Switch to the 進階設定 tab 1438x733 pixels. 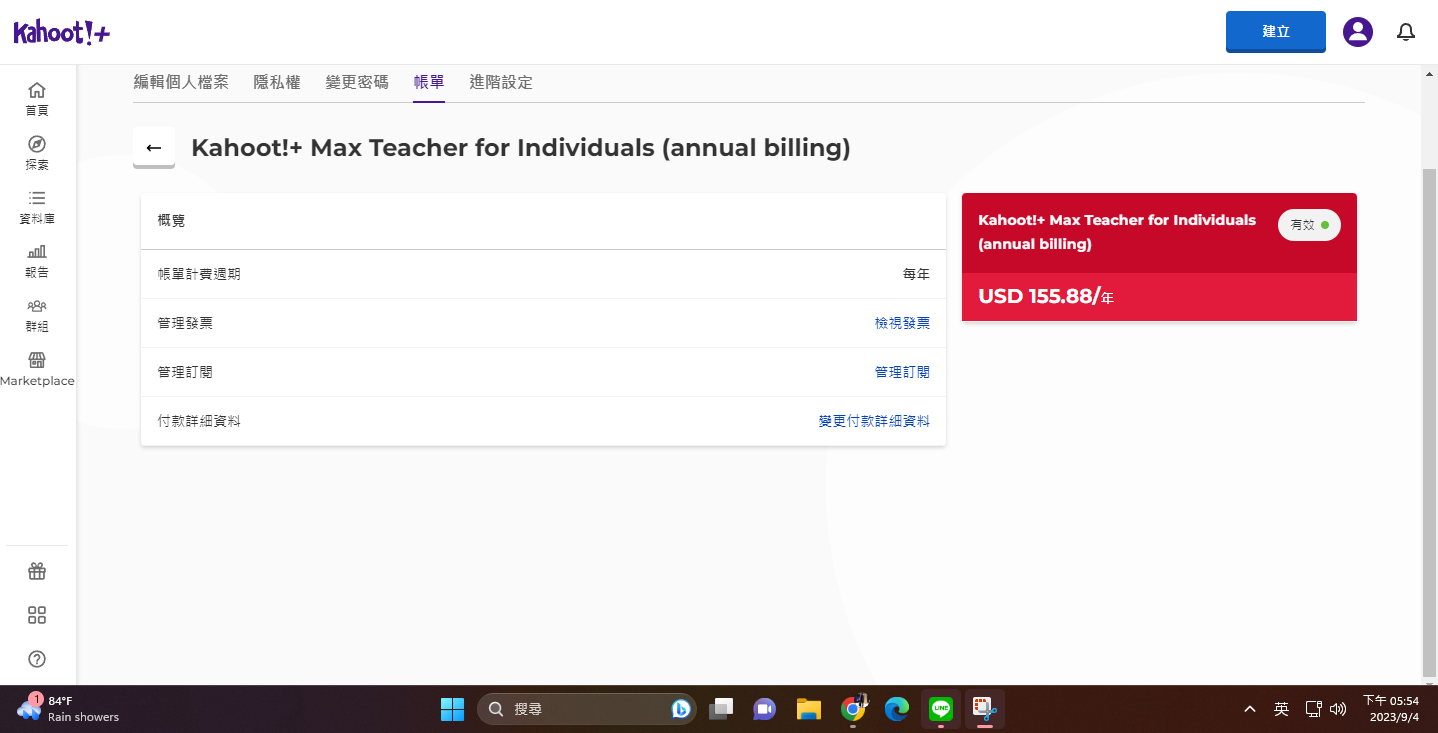click(501, 82)
